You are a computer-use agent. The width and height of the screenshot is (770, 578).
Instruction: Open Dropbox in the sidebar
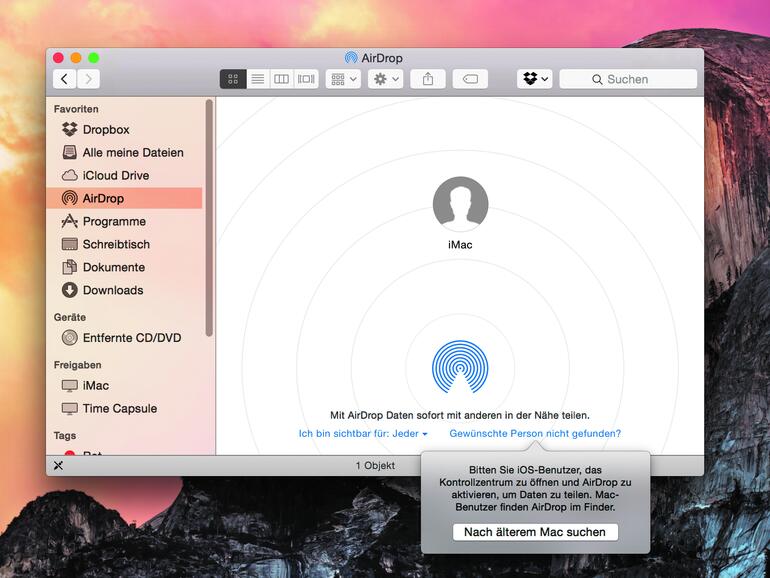click(x=125, y=130)
